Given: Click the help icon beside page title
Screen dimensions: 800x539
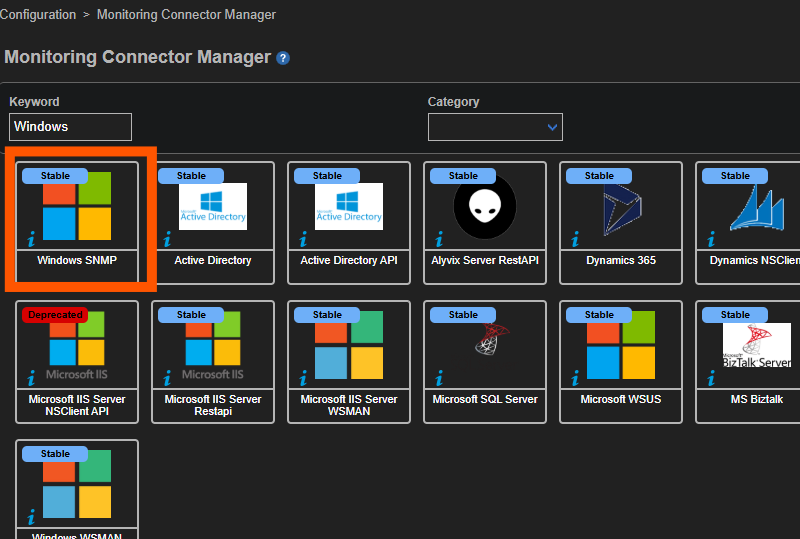Looking at the screenshot, I should [x=283, y=58].
